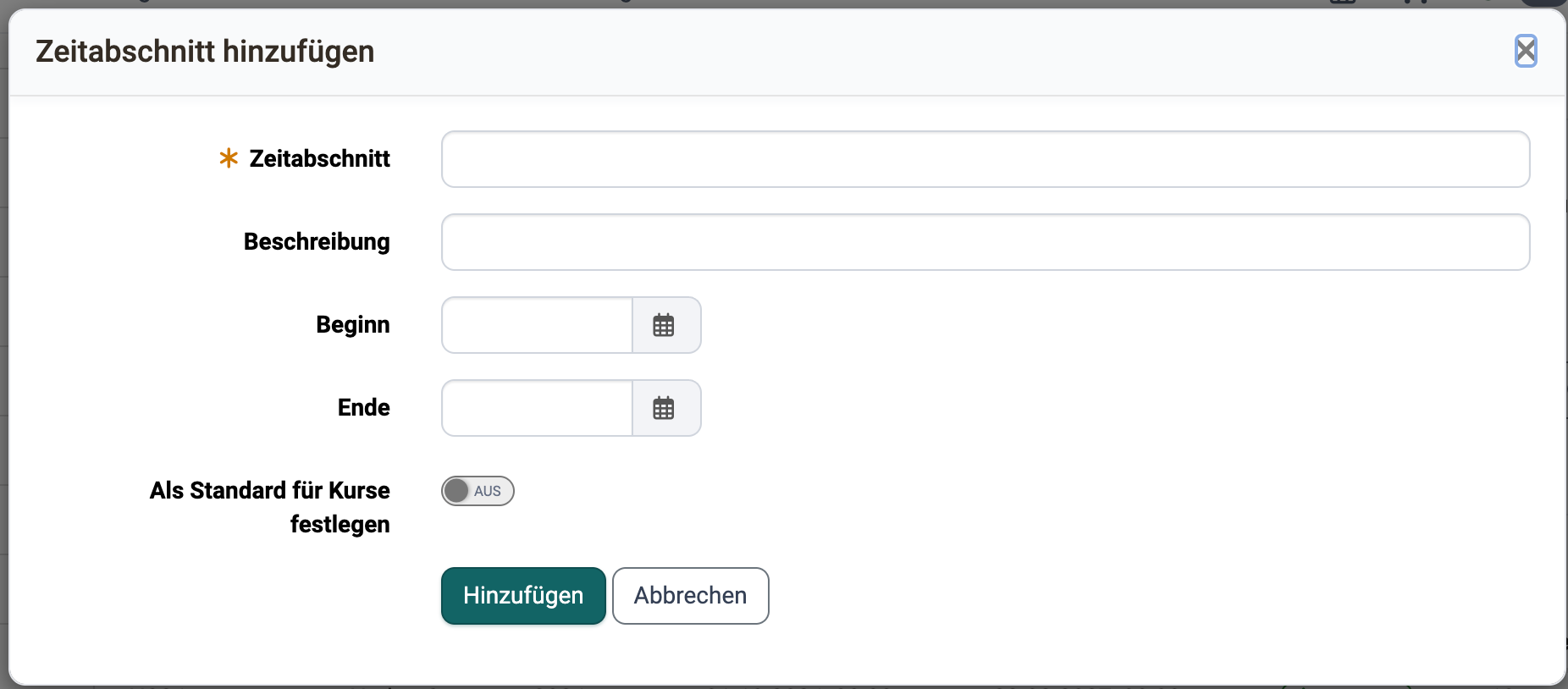
Task: Close the Zeitabschnitt hinzufügen dialog
Action: [x=1526, y=51]
